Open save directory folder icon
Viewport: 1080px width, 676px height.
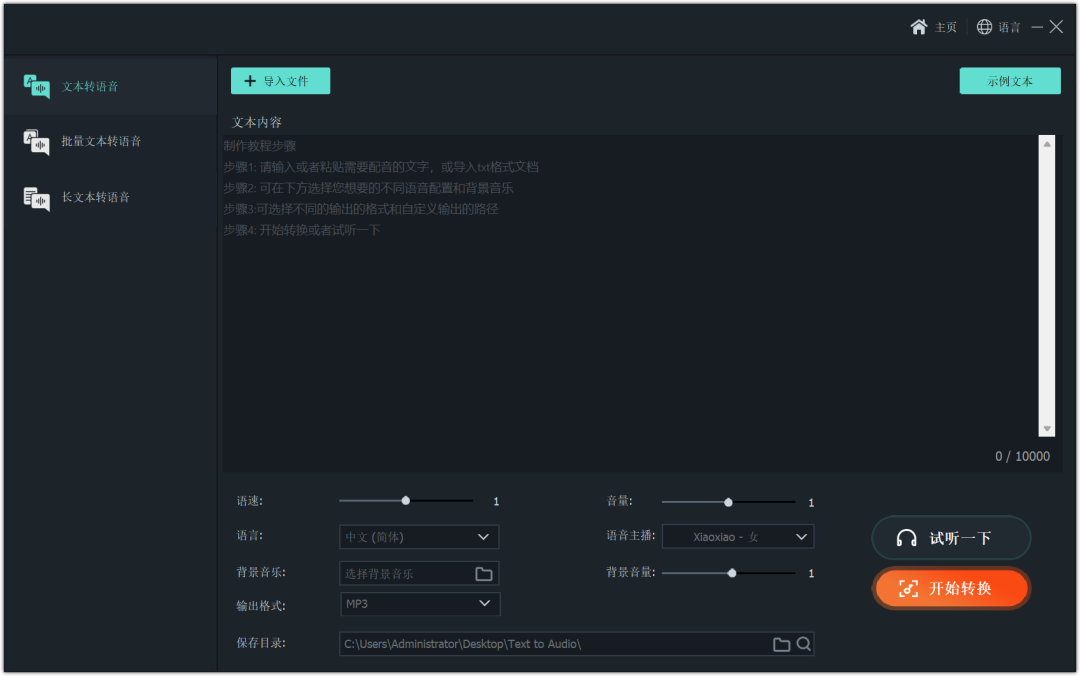pos(781,644)
